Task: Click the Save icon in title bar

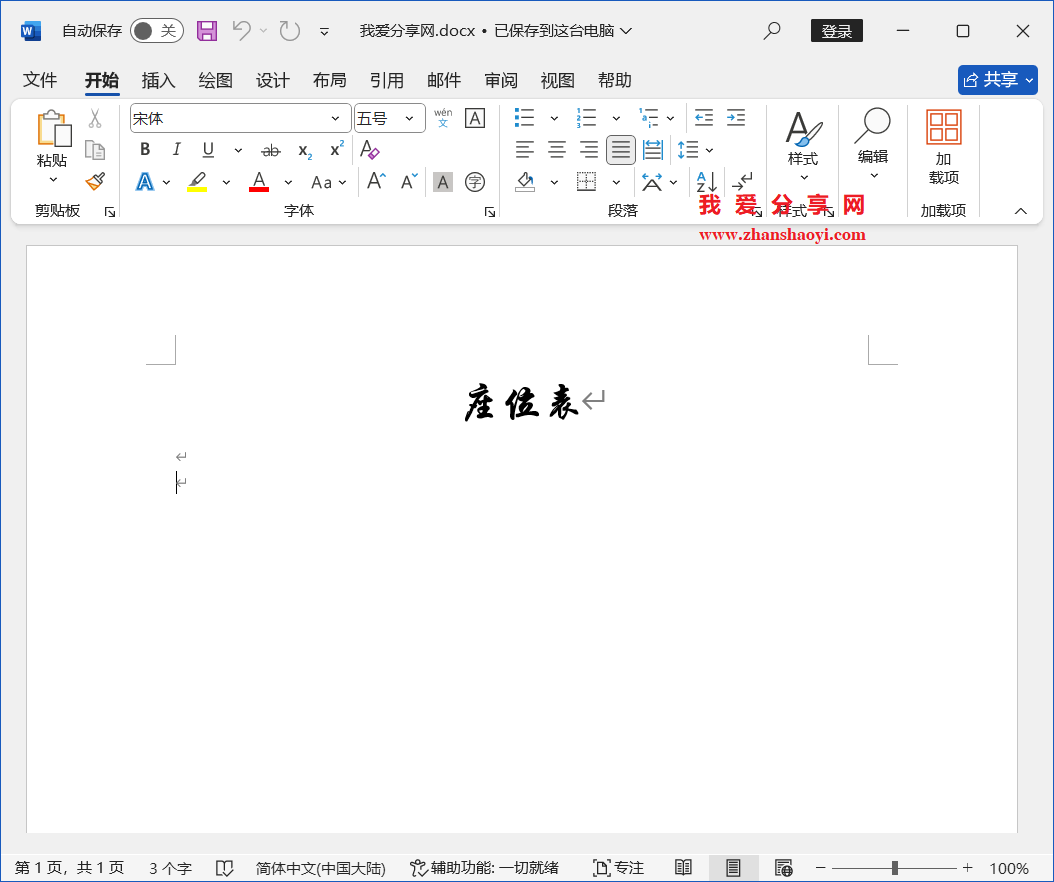Action: [206, 31]
